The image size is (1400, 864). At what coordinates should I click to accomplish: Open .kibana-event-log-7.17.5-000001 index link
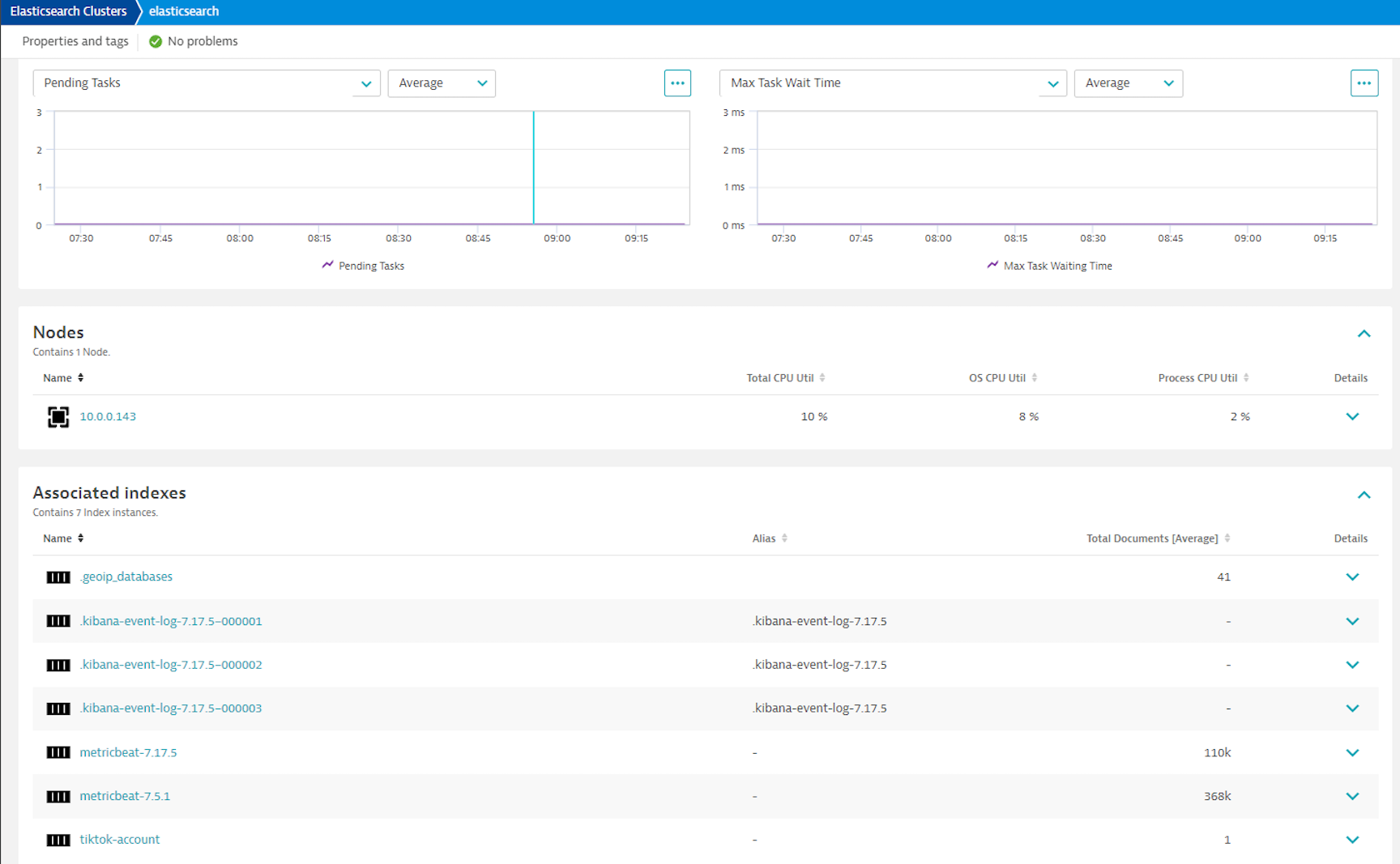point(171,621)
